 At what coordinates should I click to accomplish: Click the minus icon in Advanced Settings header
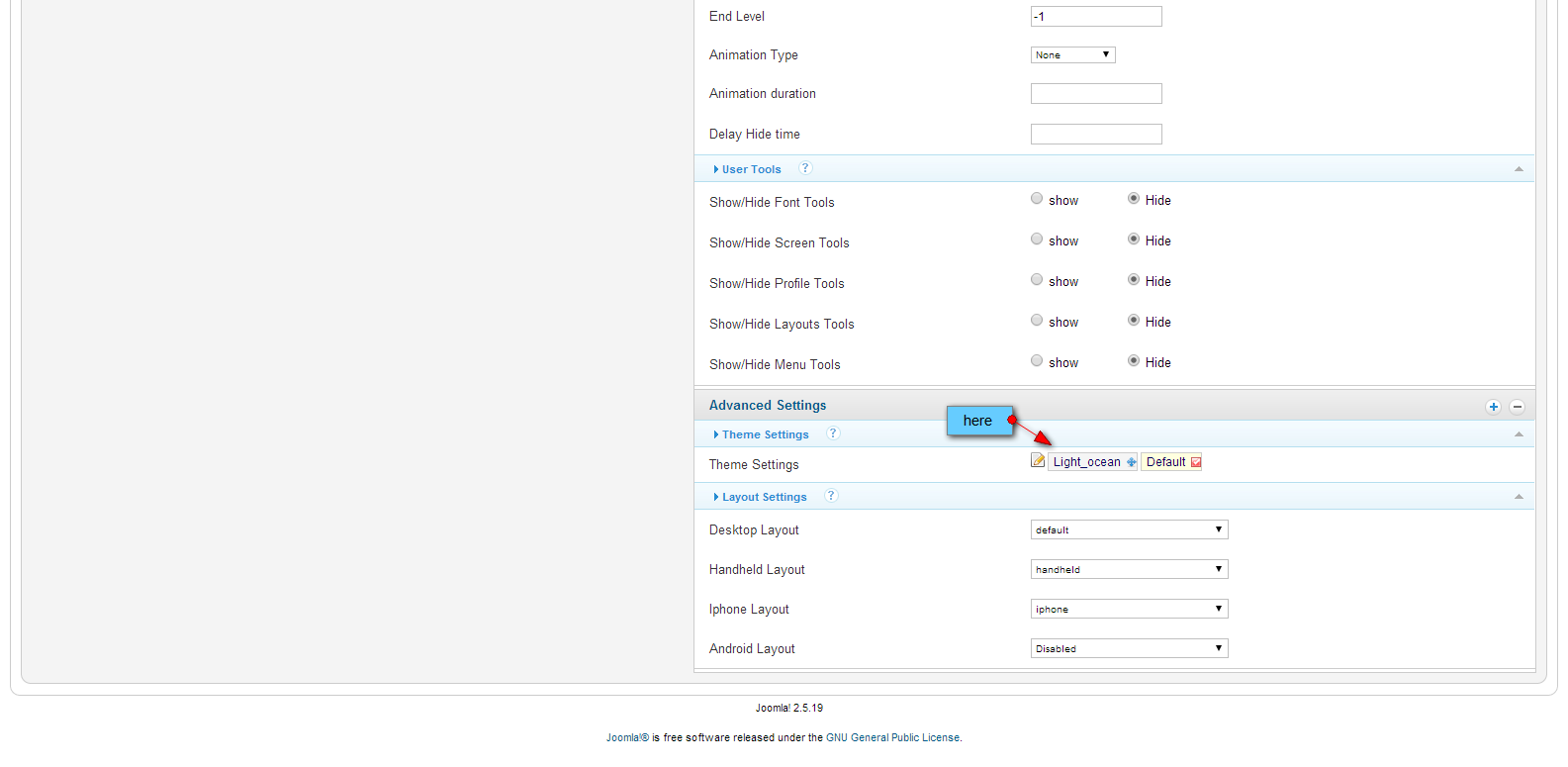pos(1518,407)
